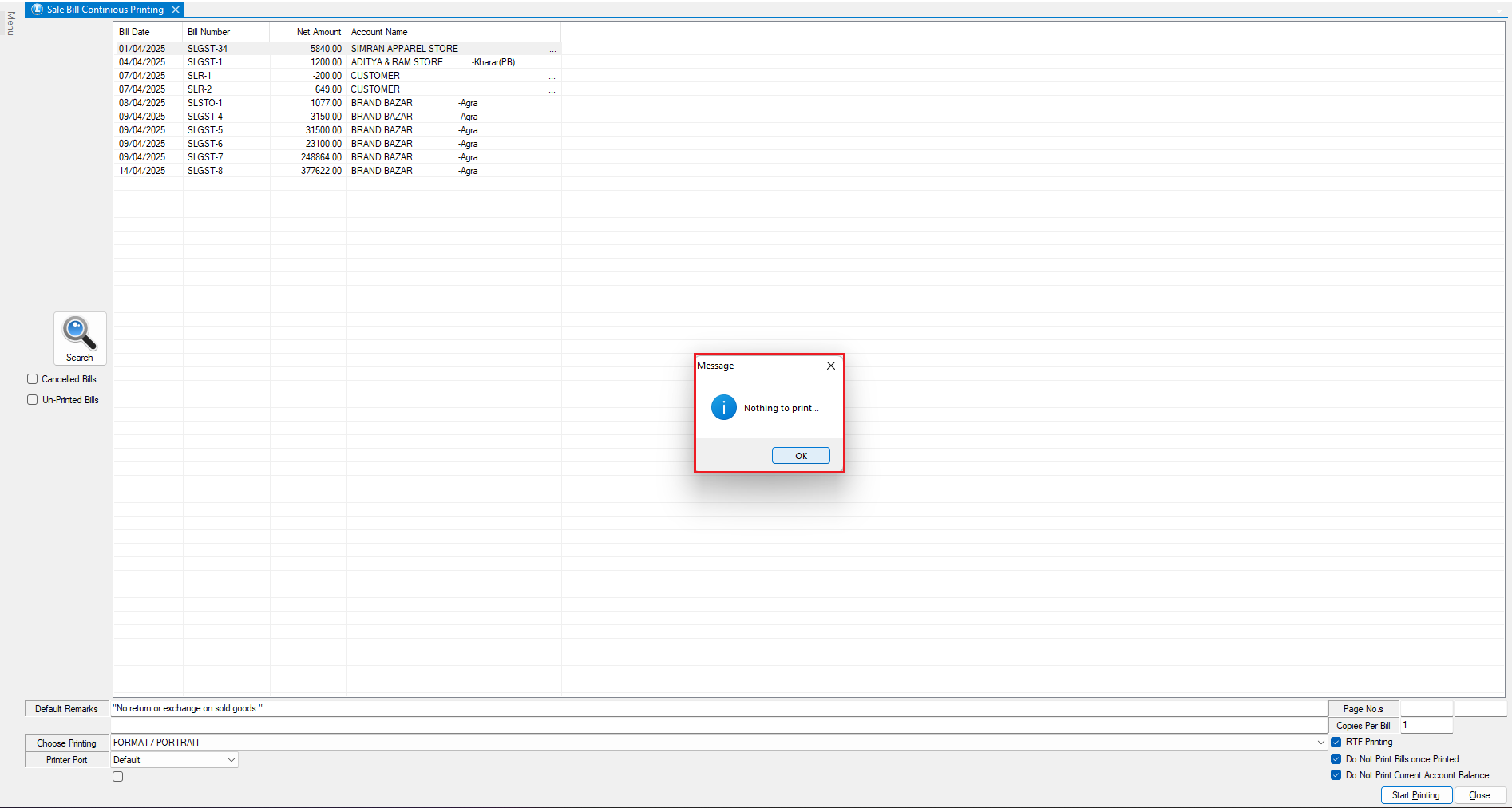Close the Sale Bill Continious Printing tab
Screen dimensions: 1512x808
pyautogui.click(x=176, y=10)
